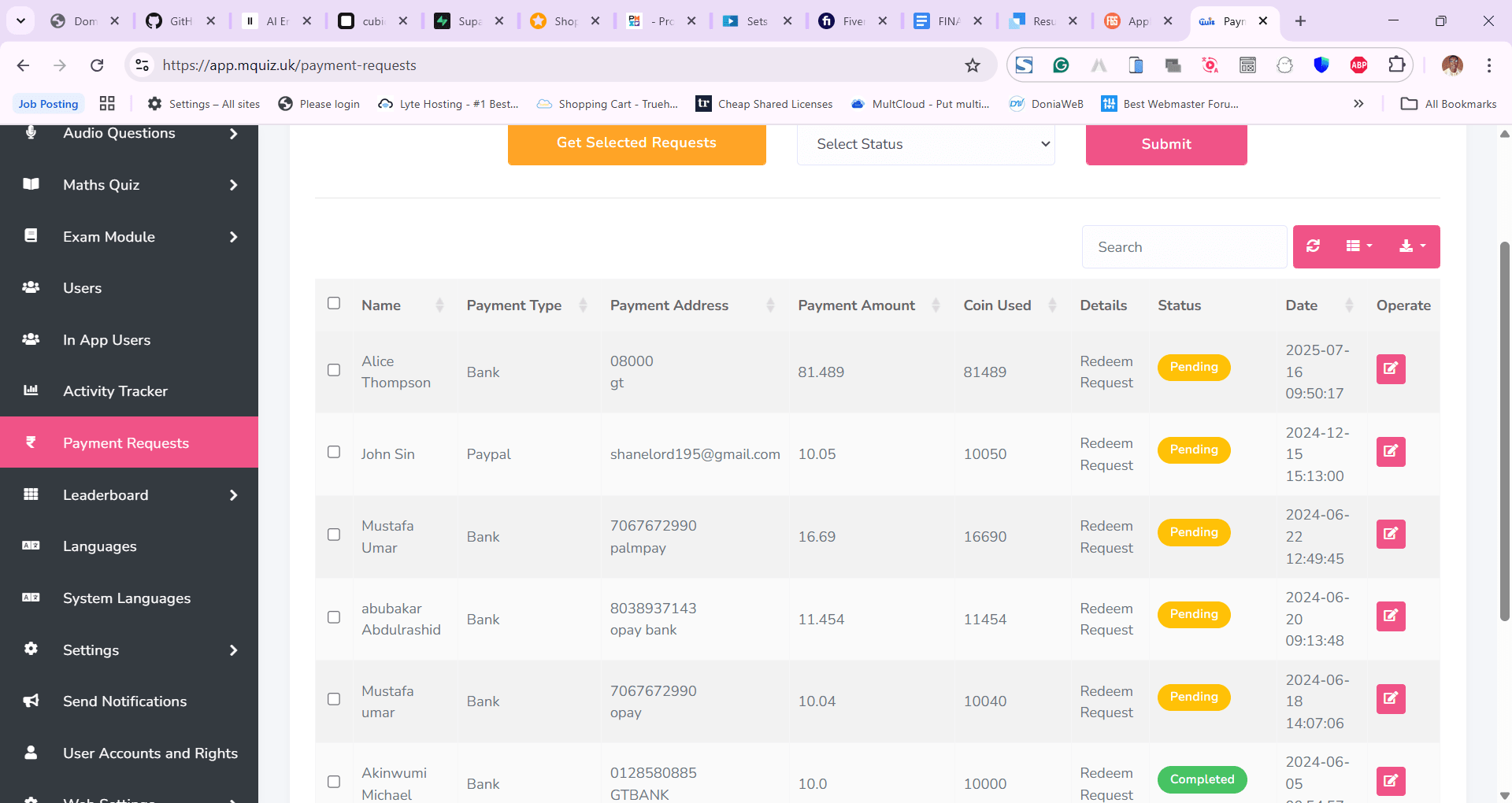Click edit icon for Alice Thompson's request
Screen dimensions: 1512x803
tap(1390, 368)
